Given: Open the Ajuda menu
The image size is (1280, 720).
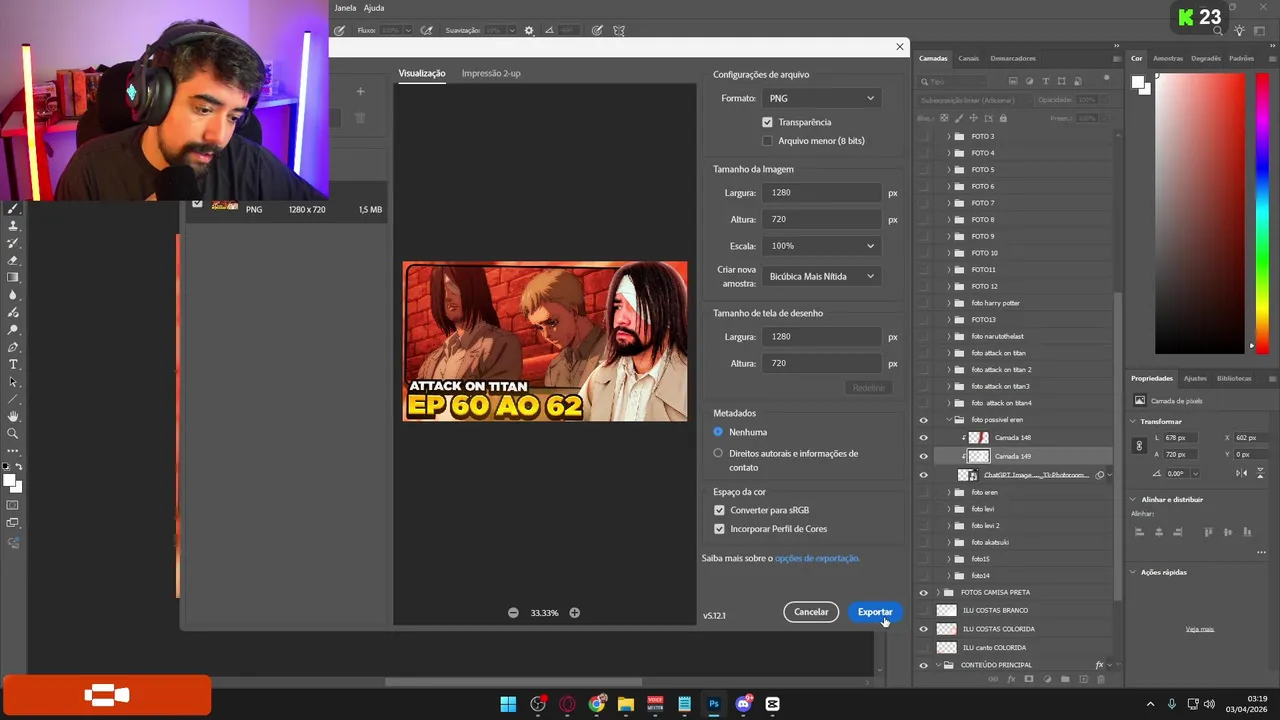Looking at the screenshot, I should click(374, 8).
